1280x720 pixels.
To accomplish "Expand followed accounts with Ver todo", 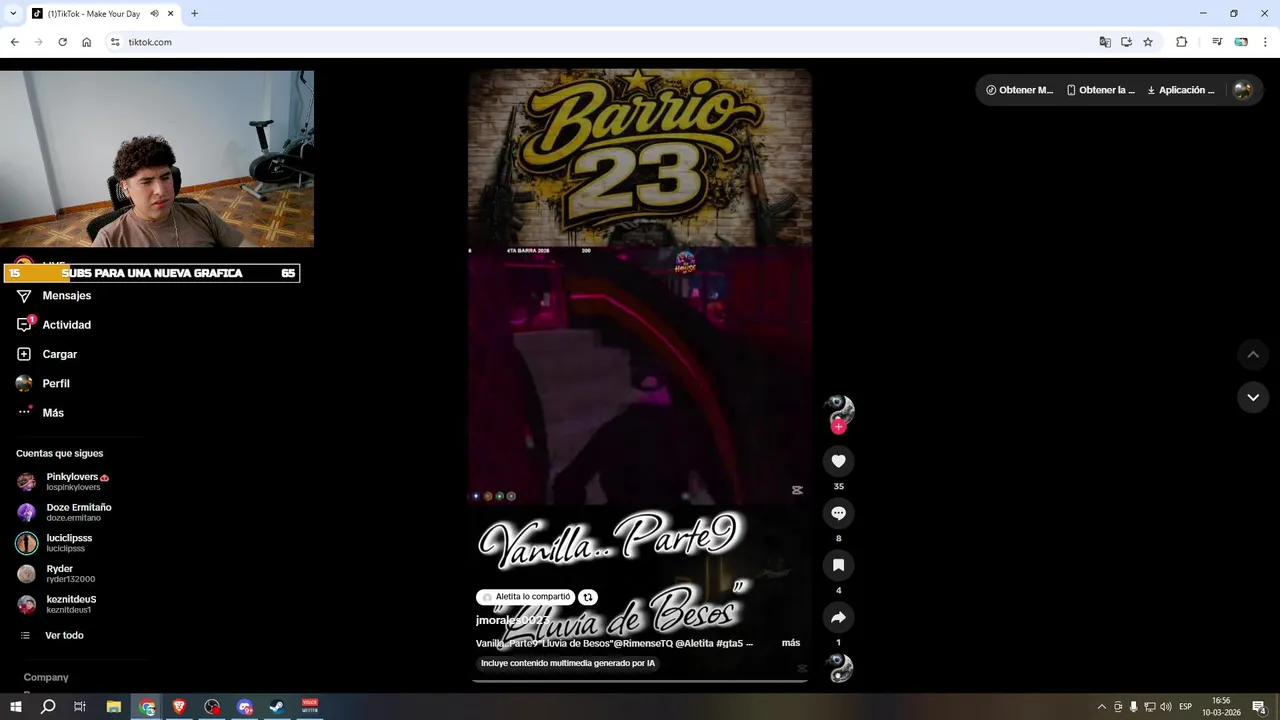I will click(52, 635).
